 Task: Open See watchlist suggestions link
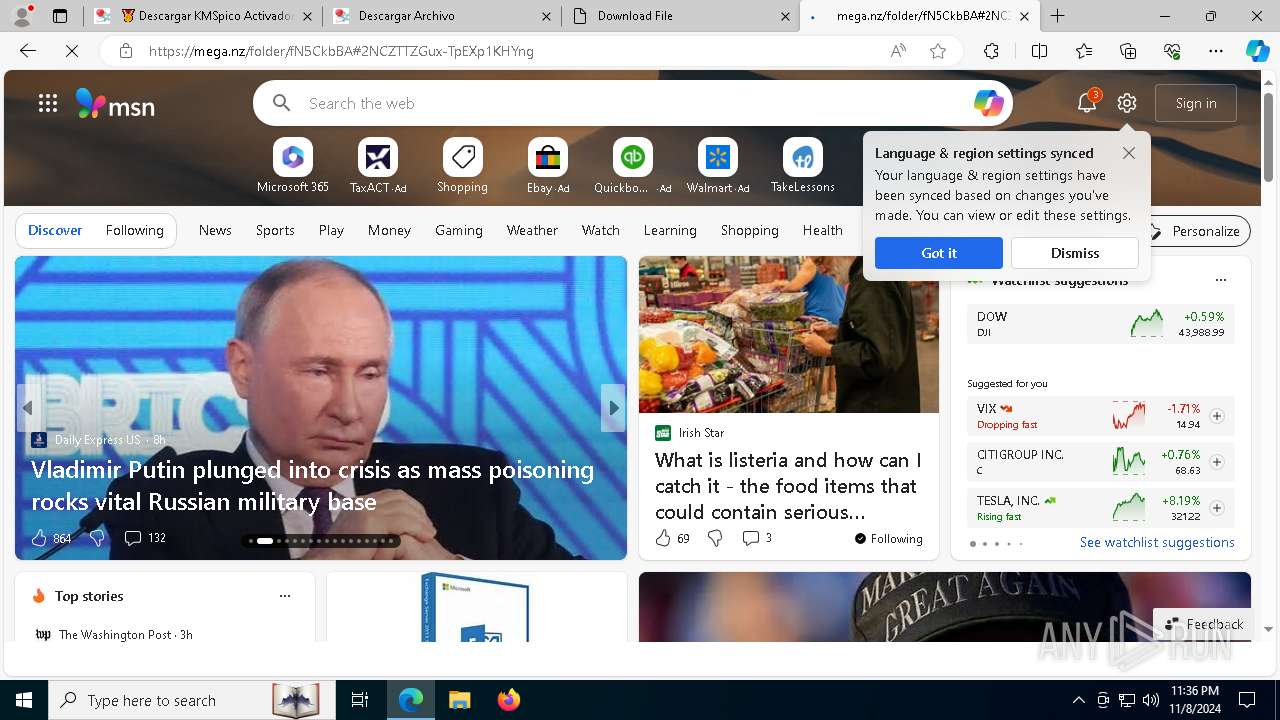1157,542
